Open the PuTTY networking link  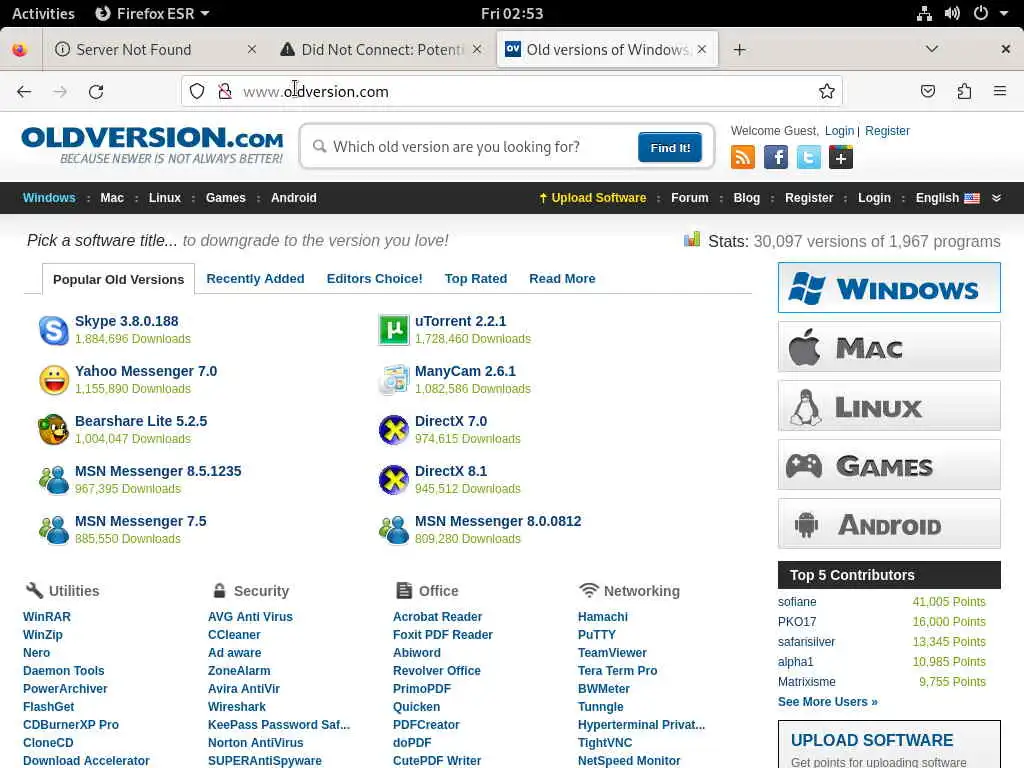tap(597, 635)
